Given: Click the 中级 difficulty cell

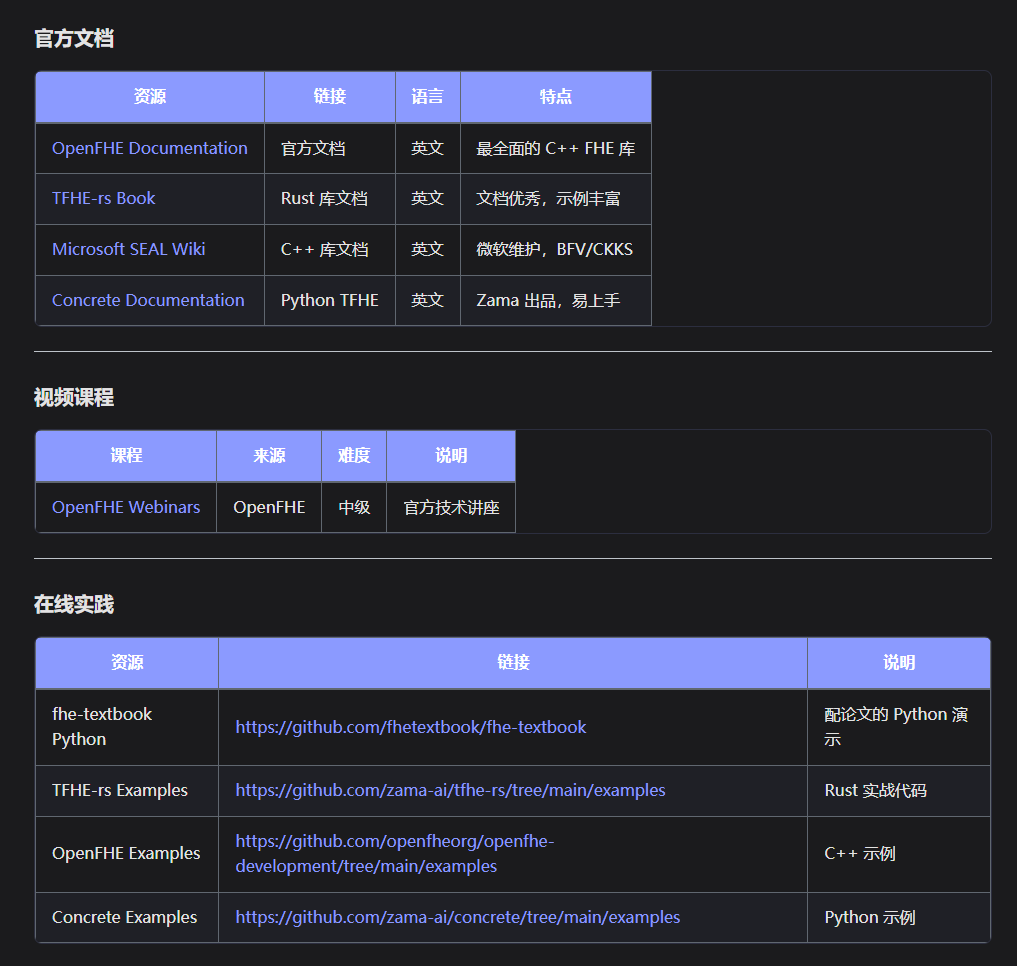Looking at the screenshot, I should [354, 507].
